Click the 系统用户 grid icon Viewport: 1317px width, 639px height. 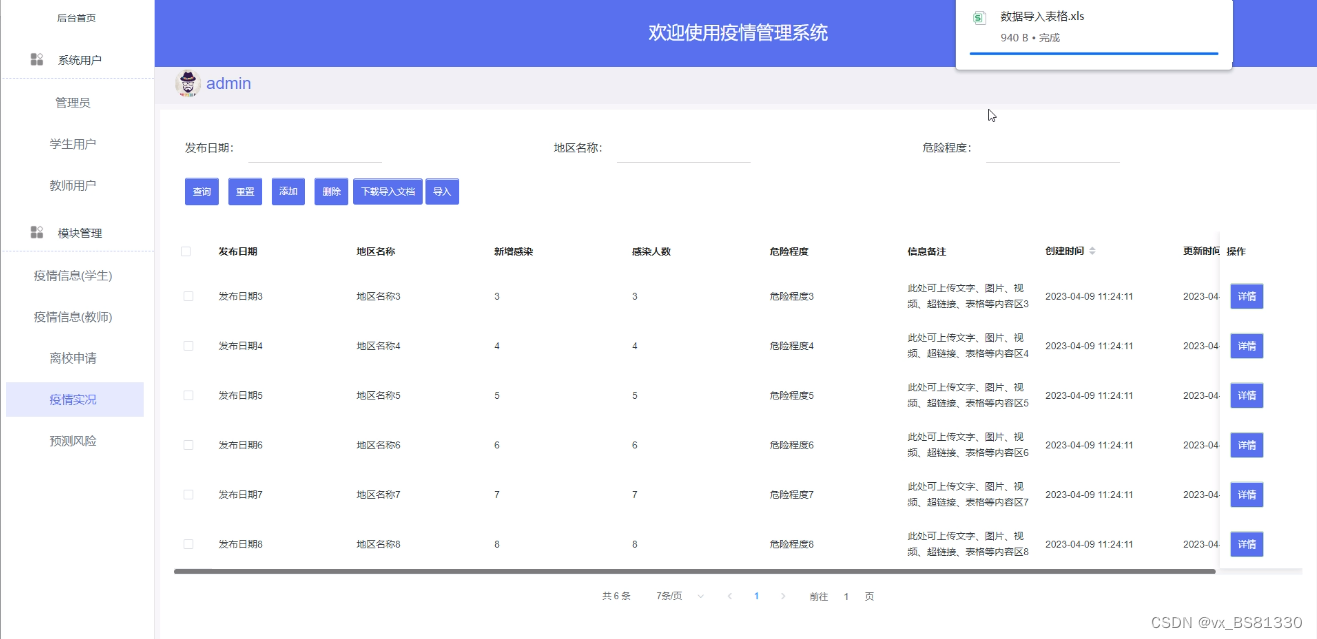tap(37, 60)
